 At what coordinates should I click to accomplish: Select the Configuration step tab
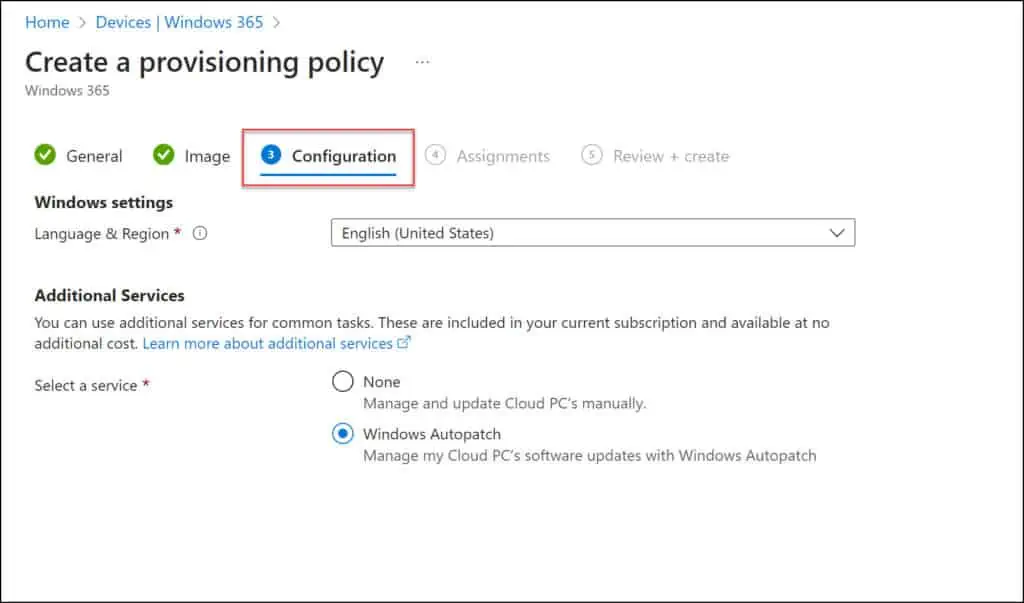tap(328, 156)
